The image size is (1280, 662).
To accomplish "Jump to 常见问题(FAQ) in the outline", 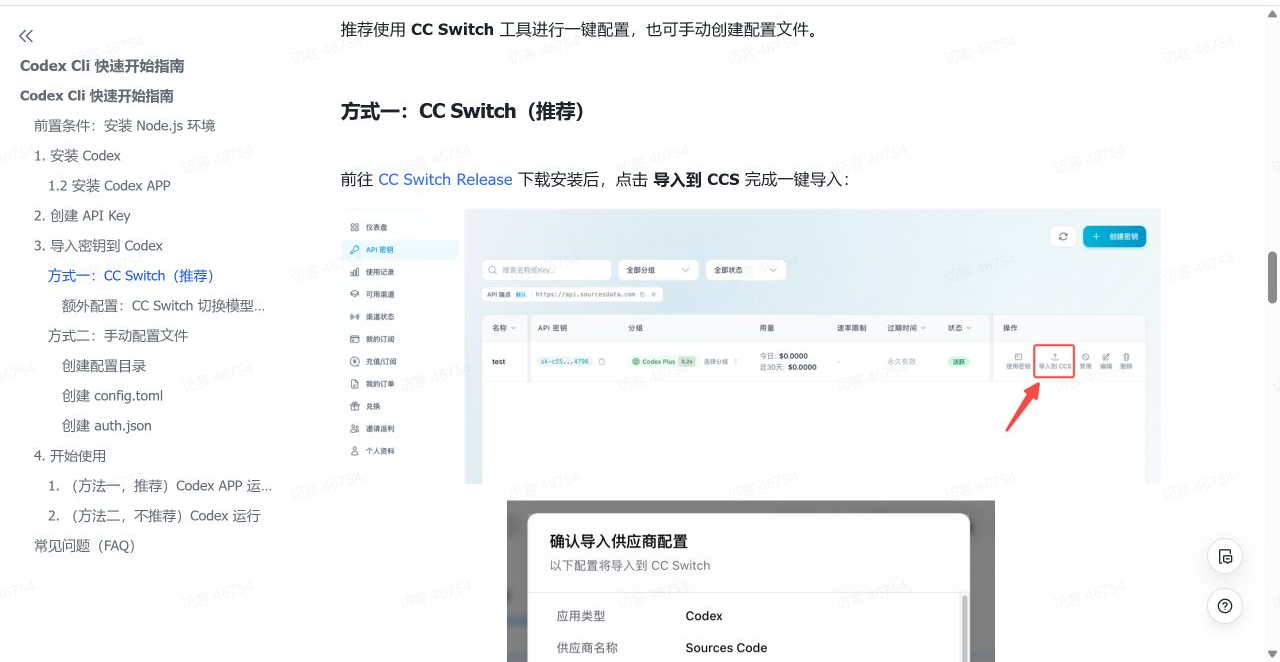I will (84, 546).
